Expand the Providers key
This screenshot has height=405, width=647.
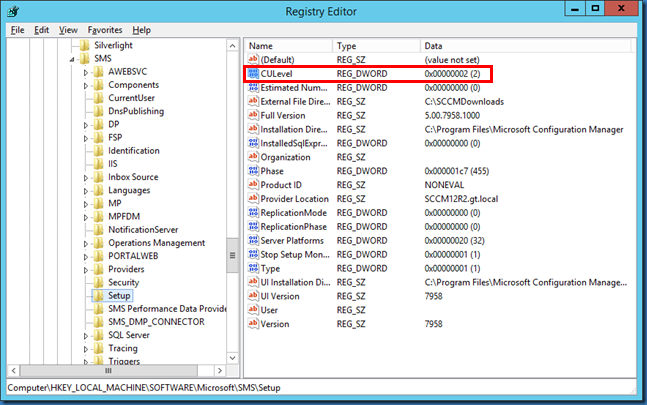tap(86, 270)
